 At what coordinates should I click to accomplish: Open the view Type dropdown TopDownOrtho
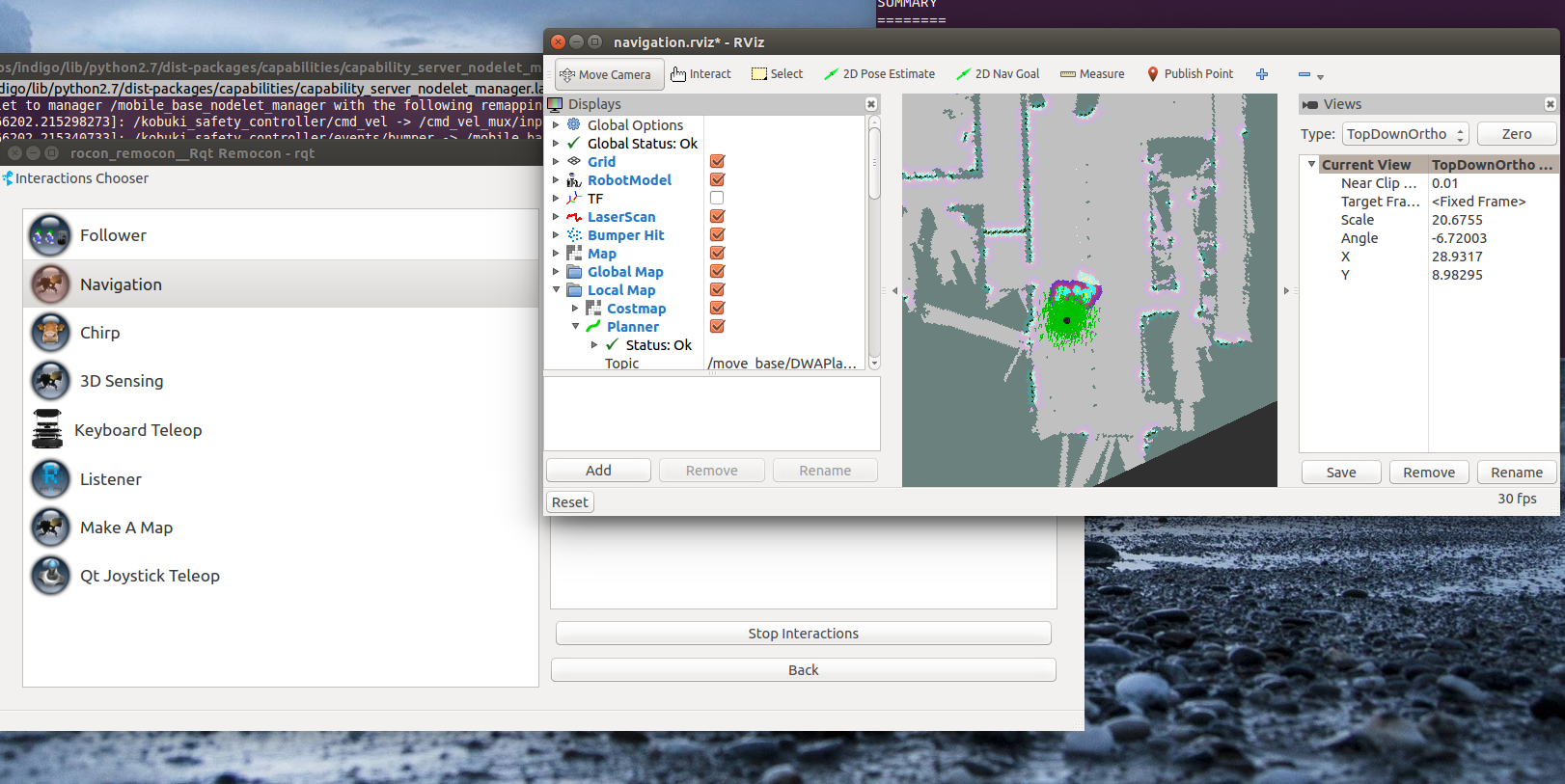coord(1405,134)
